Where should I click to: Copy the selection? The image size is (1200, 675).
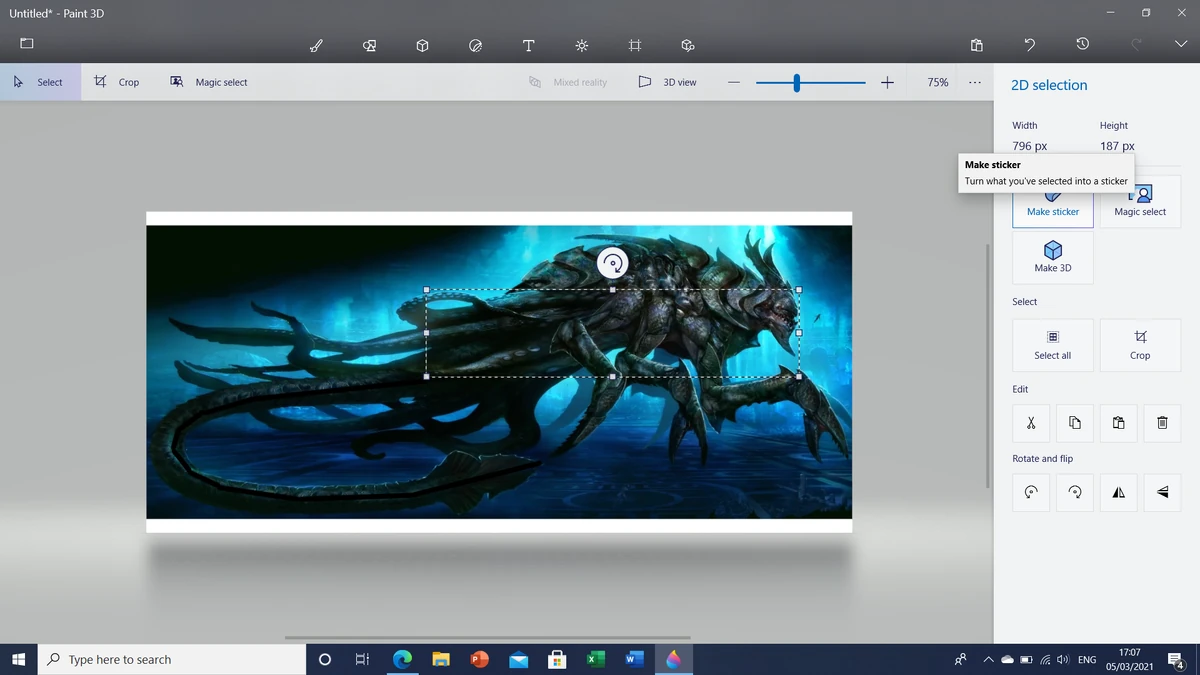1075,423
